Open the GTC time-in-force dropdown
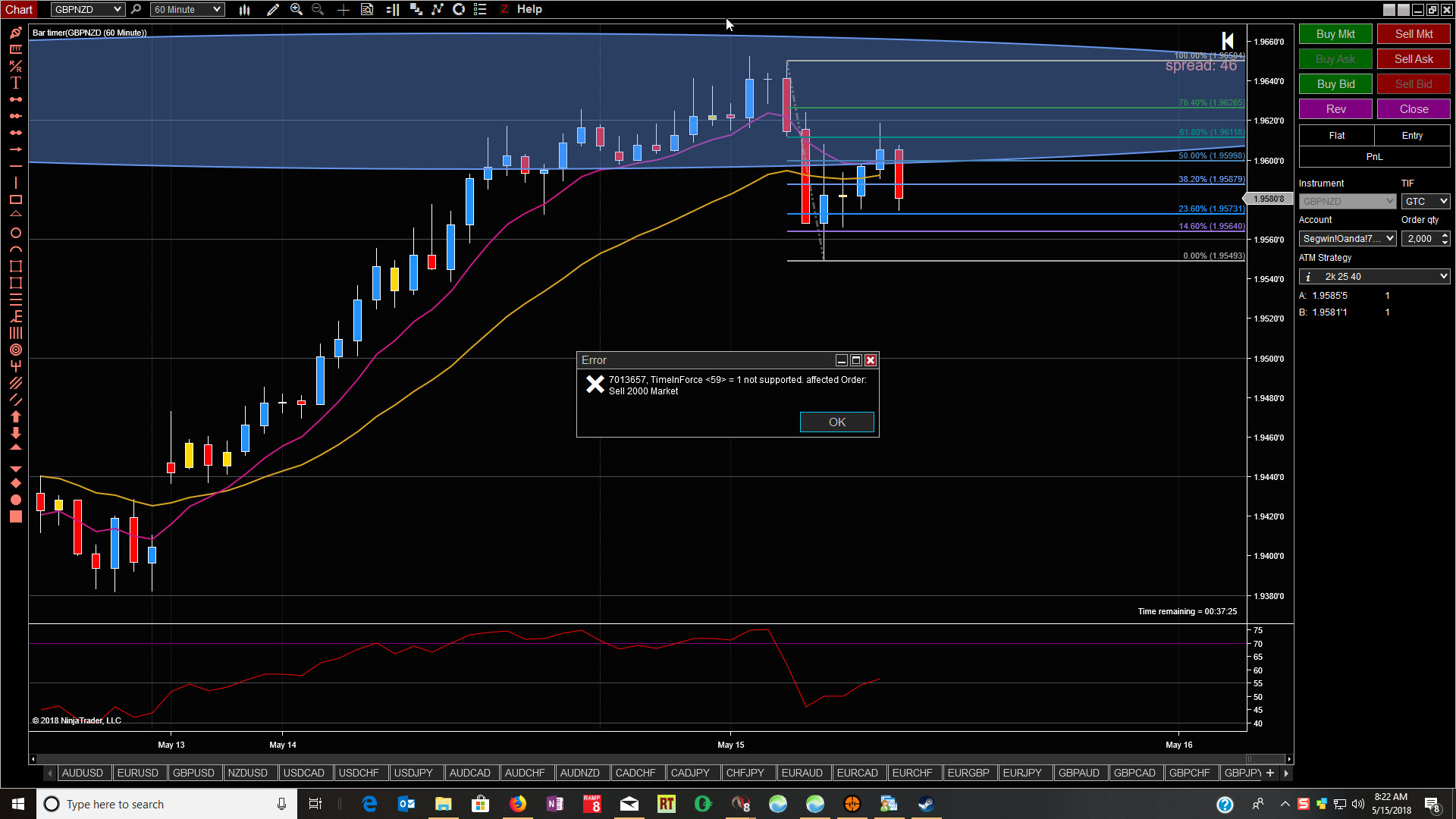Screen dimensions: 1456x819 click(1426, 201)
